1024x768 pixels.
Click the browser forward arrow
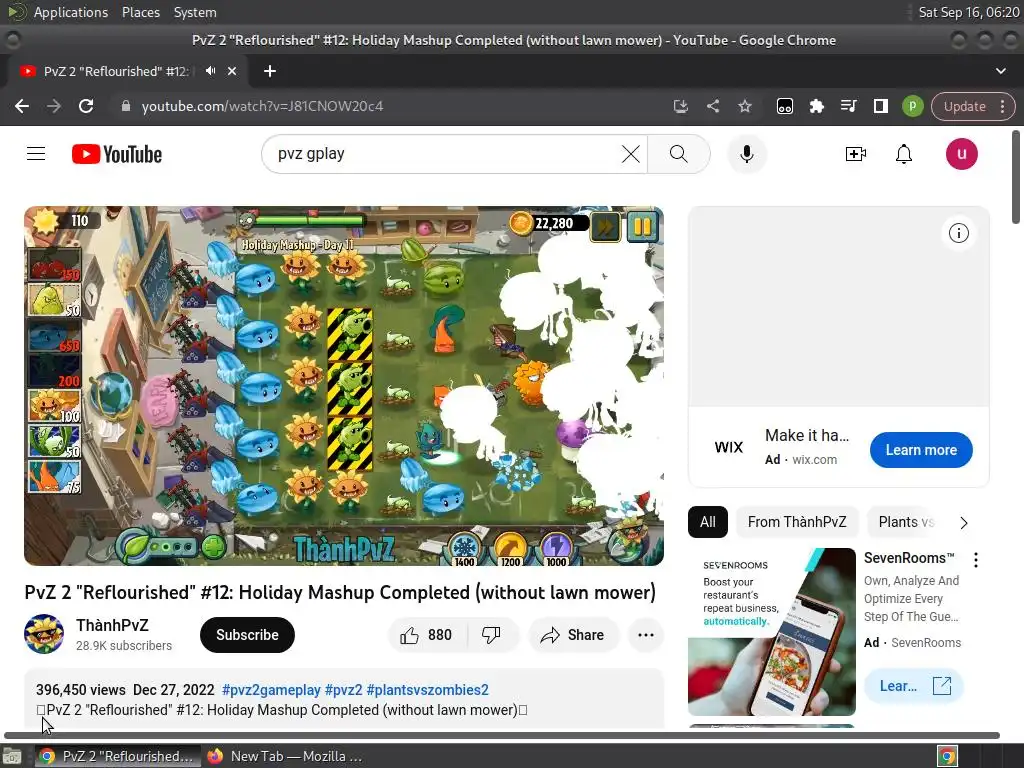coord(54,106)
